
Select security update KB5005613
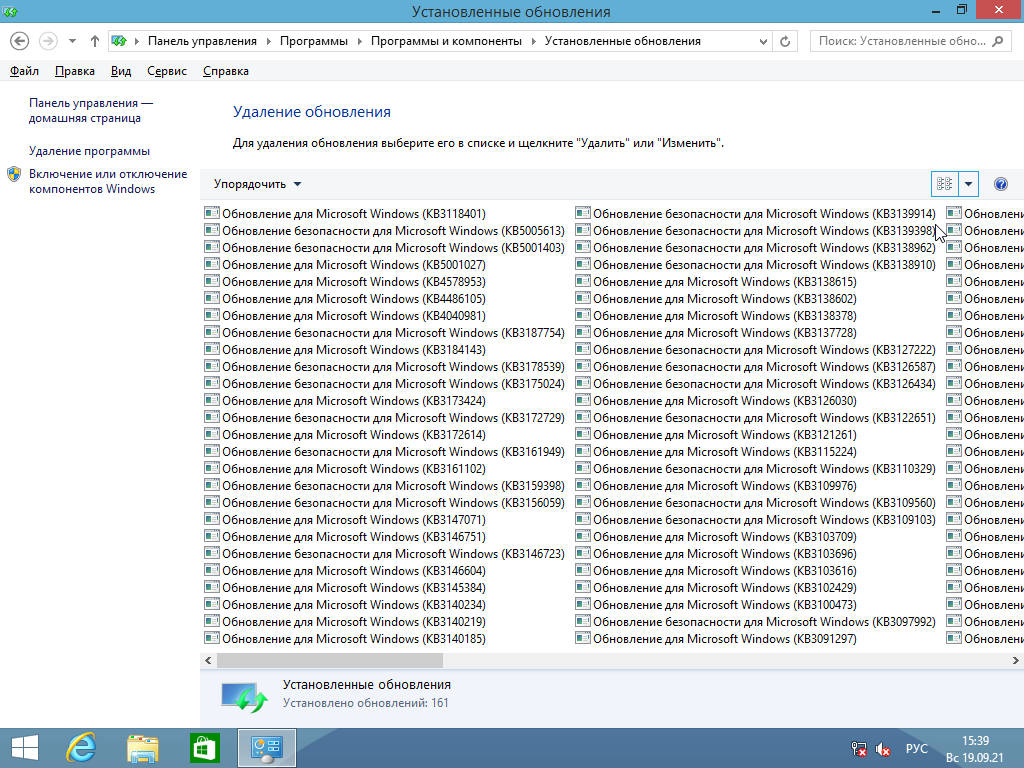pos(385,231)
